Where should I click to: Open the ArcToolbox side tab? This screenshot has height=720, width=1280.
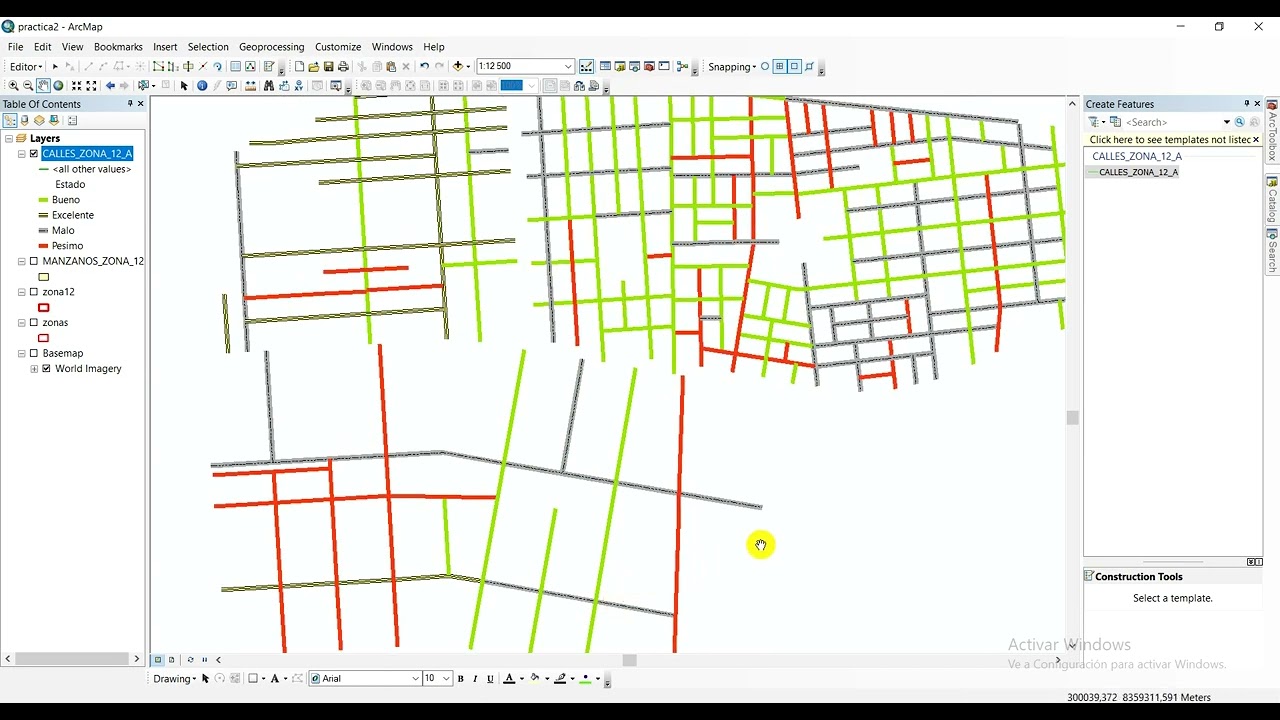pyautogui.click(x=1272, y=130)
